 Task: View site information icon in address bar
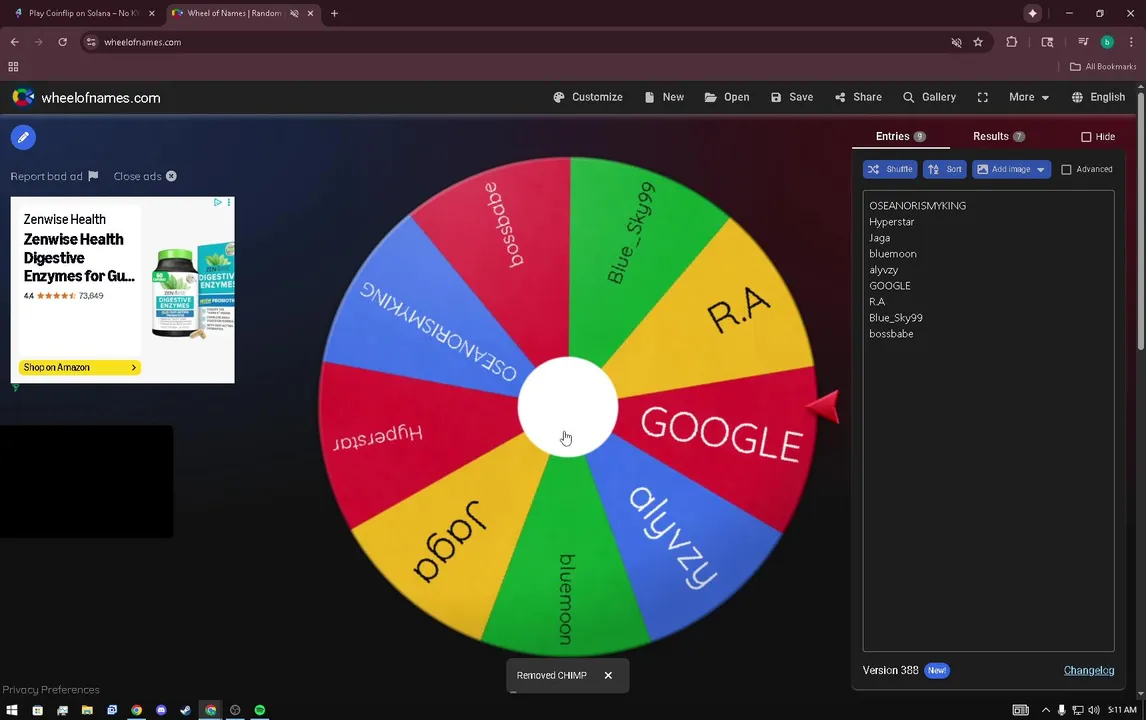pos(91,42)
